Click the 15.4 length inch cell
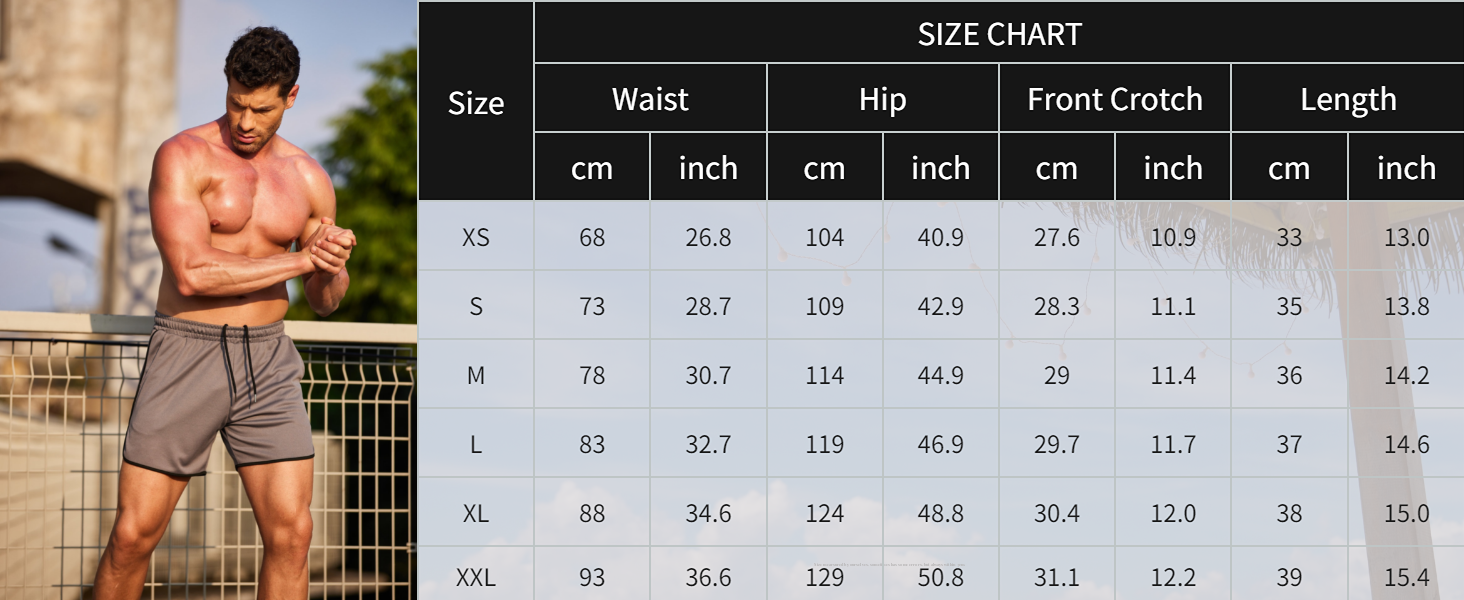The height and width of the screenshot is (600, 1464). (1406, 575)
